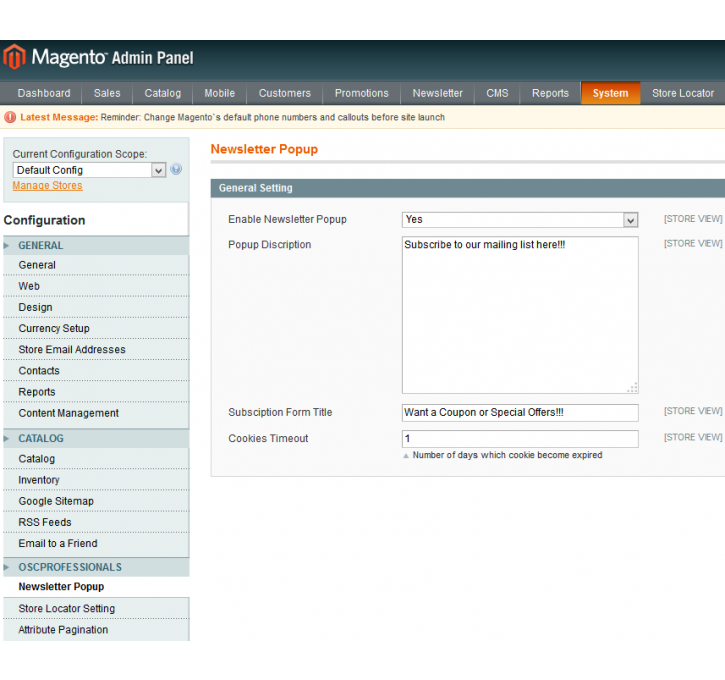Select Web configuration item
725x680 pixels.
pos(96,286)
